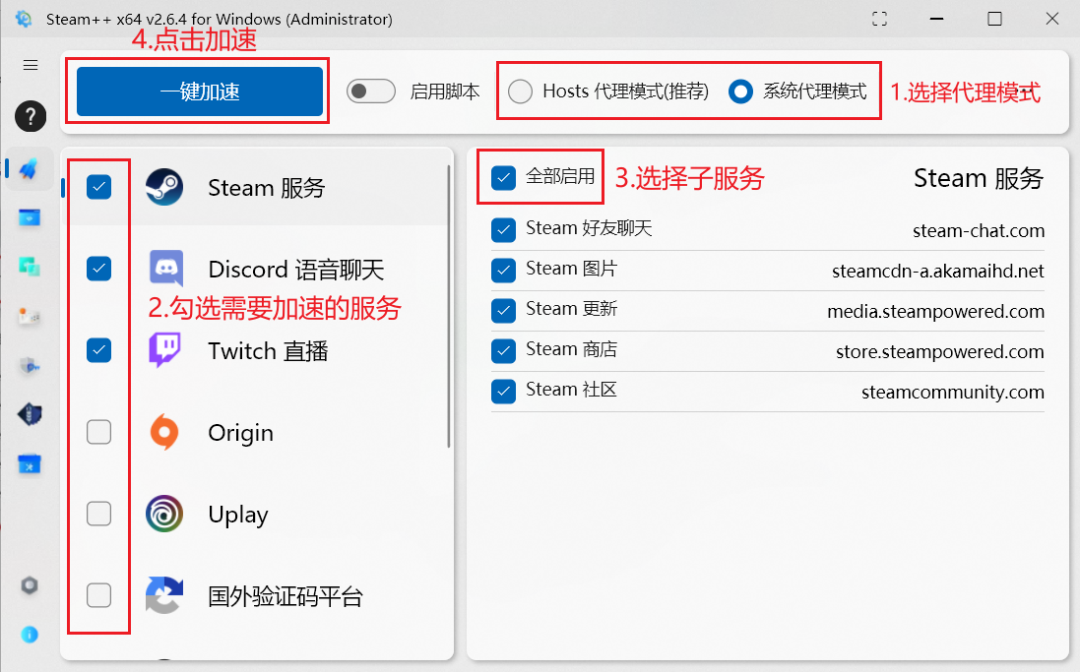Uncheck the Steam 社区 checkbox

click(503, 391)
